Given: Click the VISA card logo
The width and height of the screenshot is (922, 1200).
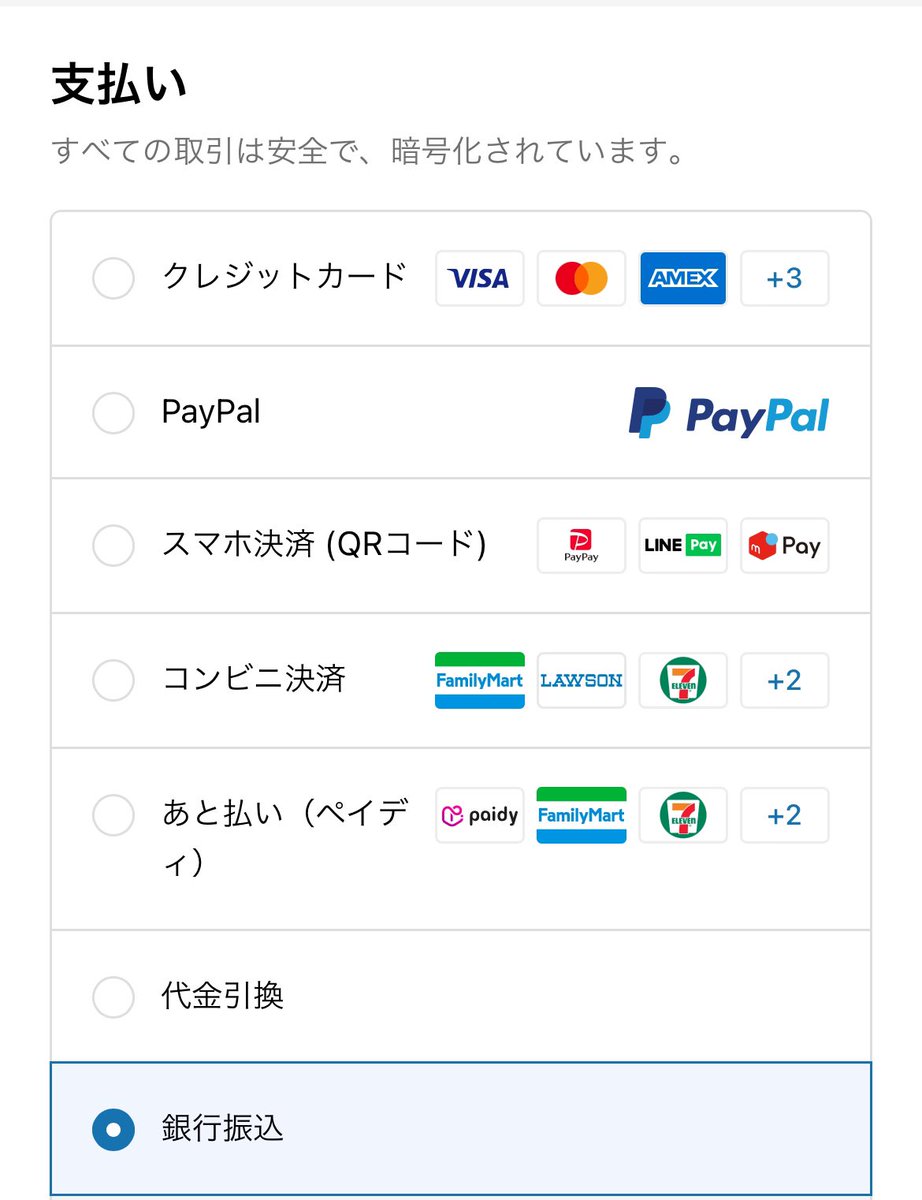Looking at the screenshot, I should [x=479, y=278].
